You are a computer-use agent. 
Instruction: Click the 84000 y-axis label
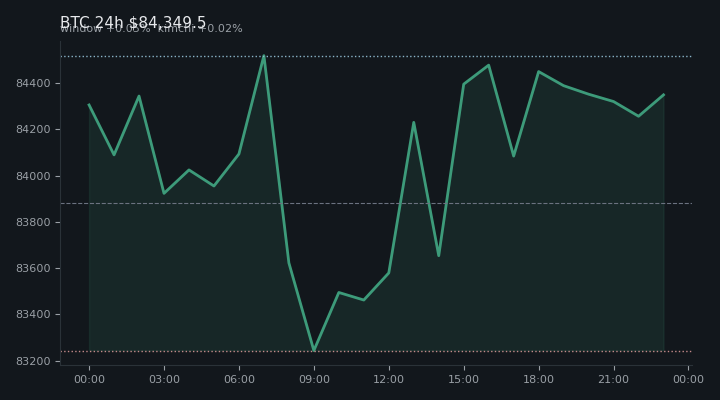(33, 176)
